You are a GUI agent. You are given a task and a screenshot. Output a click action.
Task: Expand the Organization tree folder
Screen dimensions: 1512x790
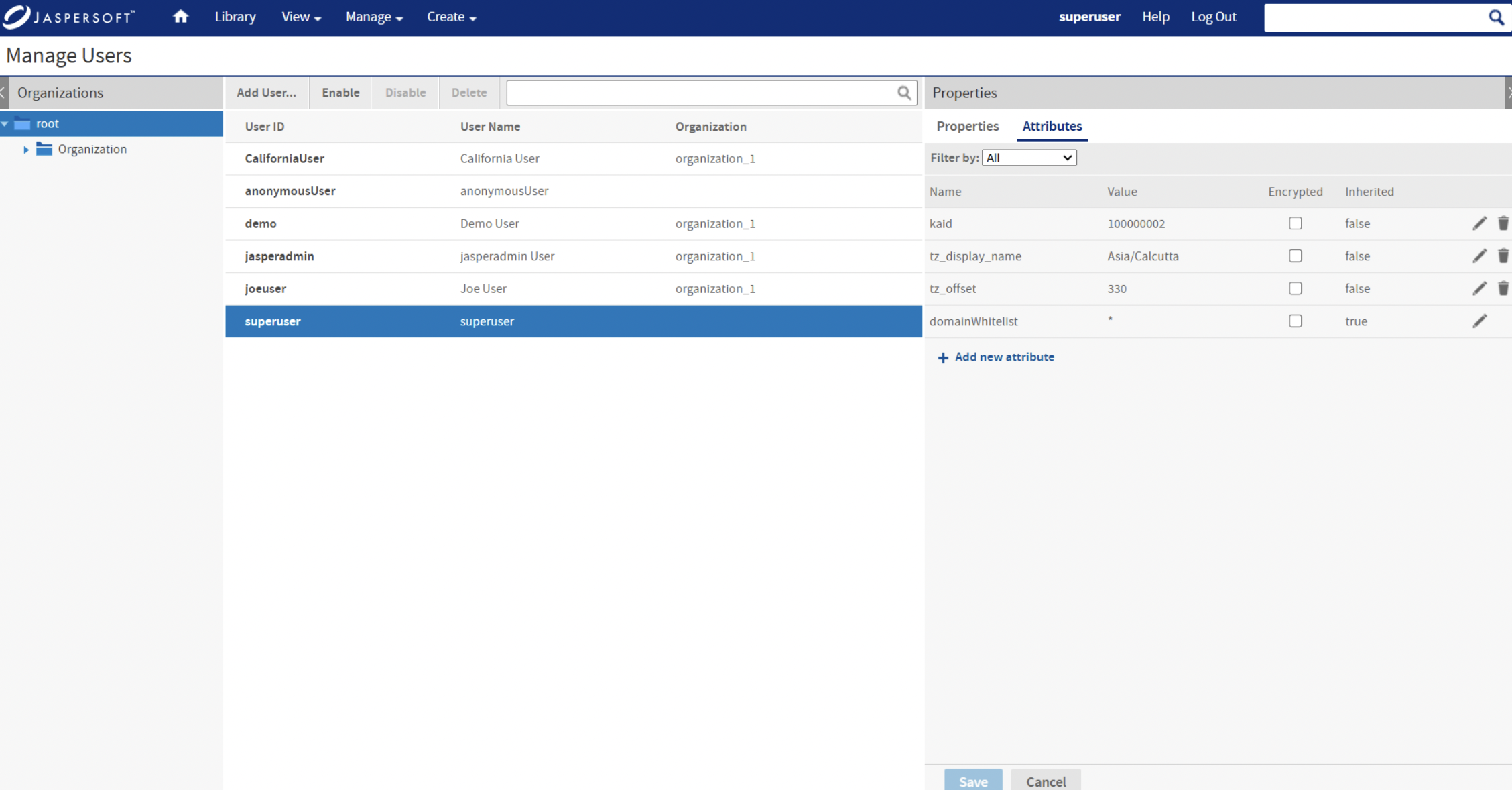(x=26, y=150)
